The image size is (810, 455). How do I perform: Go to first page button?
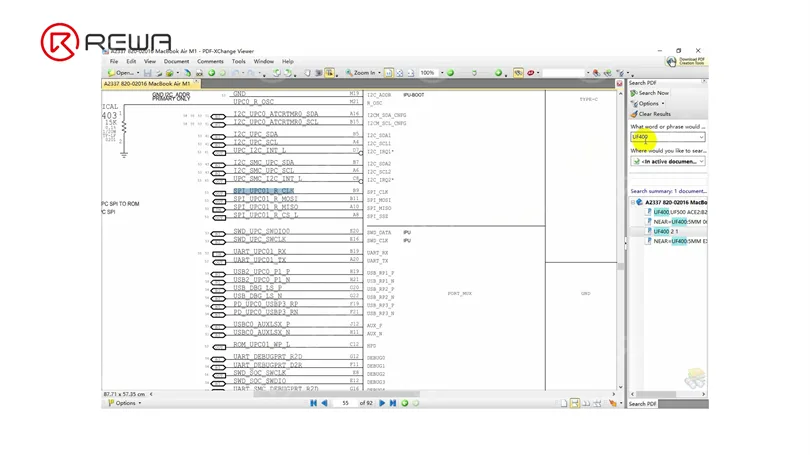pyautogui.click(x=314, y=403)
